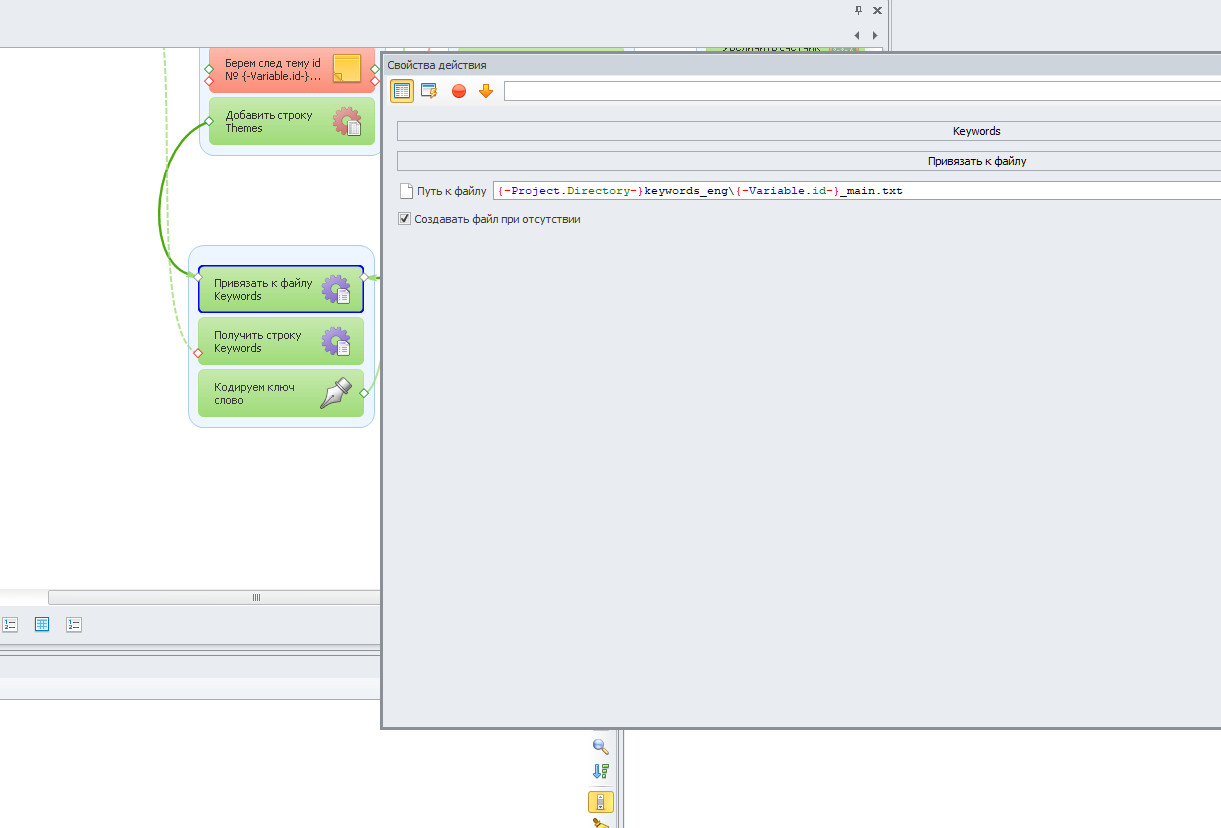This screenshot has height=828, width=1221.
Task: Click the empty text field beside the orange arrow
Action: click(862, 91)
